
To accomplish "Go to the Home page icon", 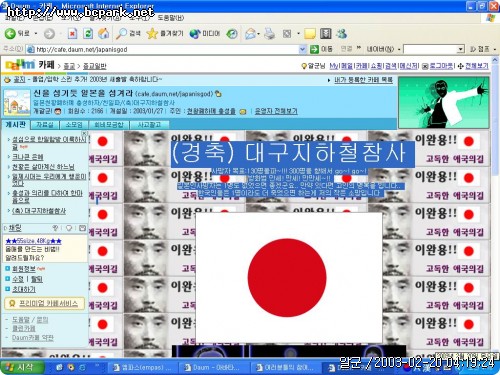I will pyautogui.click(x=104, y=33).
